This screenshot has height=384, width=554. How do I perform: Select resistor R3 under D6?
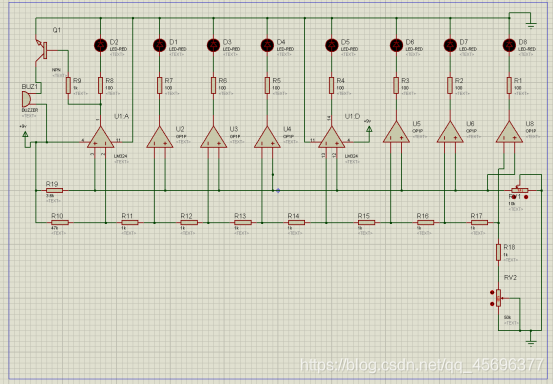point(396,85)
